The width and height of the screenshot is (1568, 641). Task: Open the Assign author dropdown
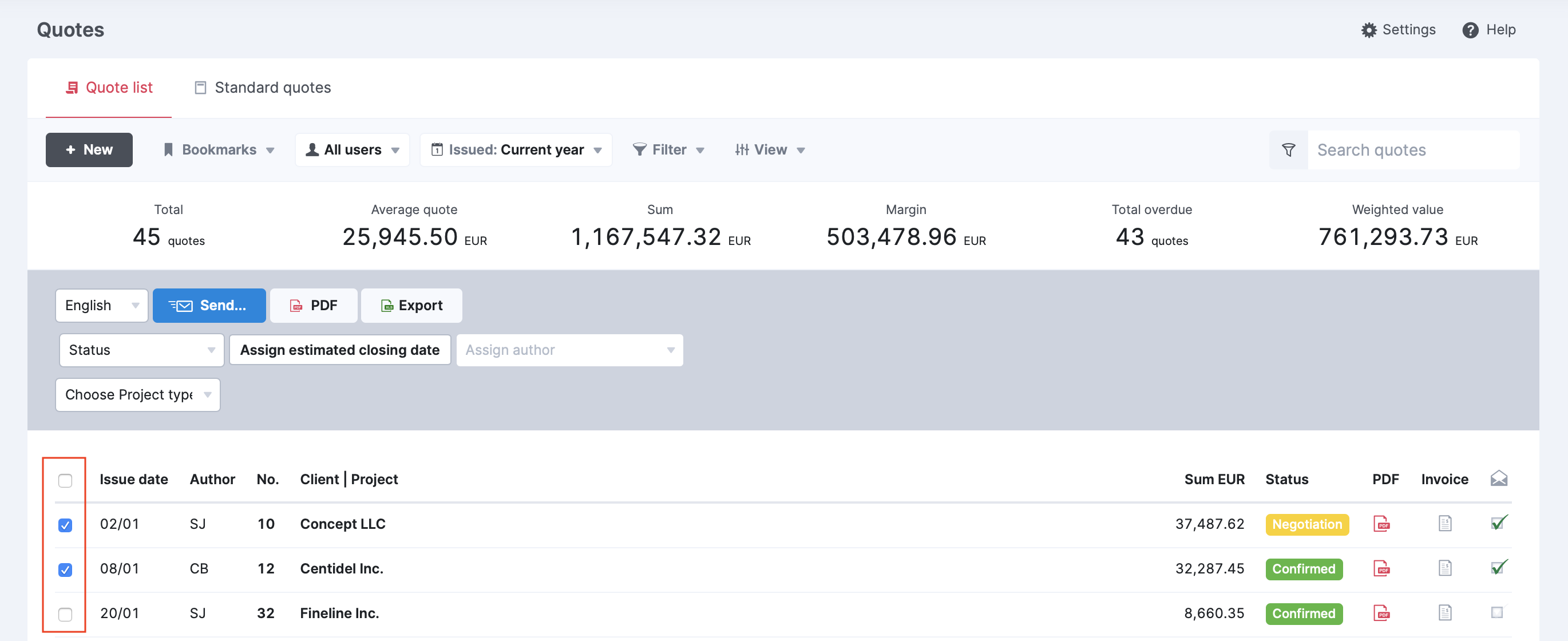(x=570, y=350)
